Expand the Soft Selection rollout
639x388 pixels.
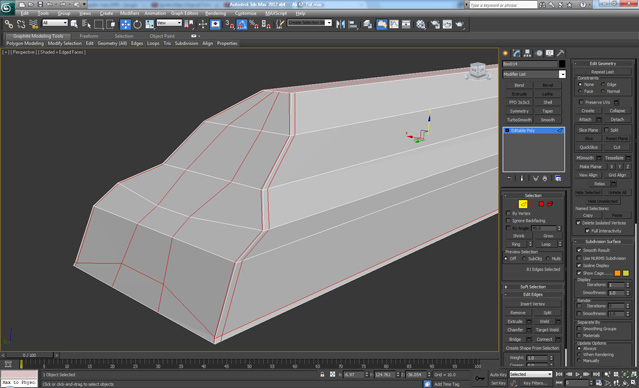click(533, 287)
